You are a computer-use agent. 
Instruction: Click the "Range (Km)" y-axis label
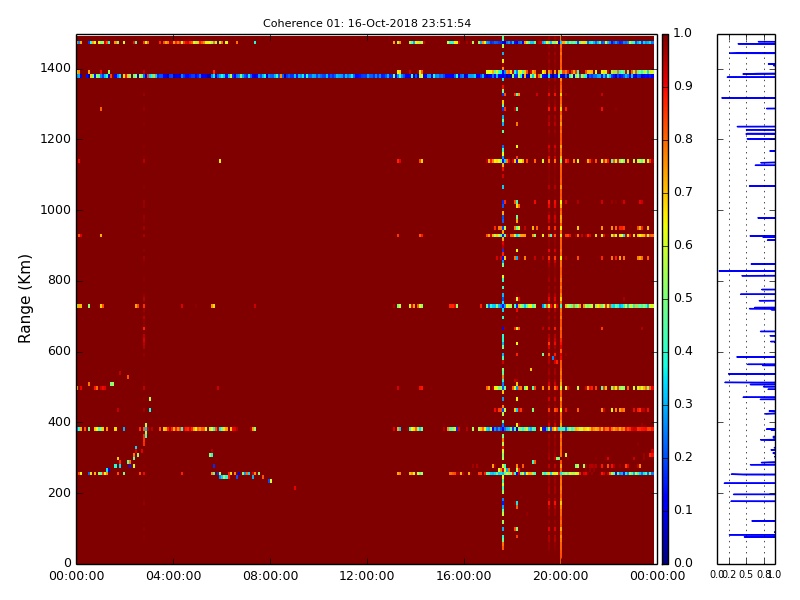tap(24, 298)
